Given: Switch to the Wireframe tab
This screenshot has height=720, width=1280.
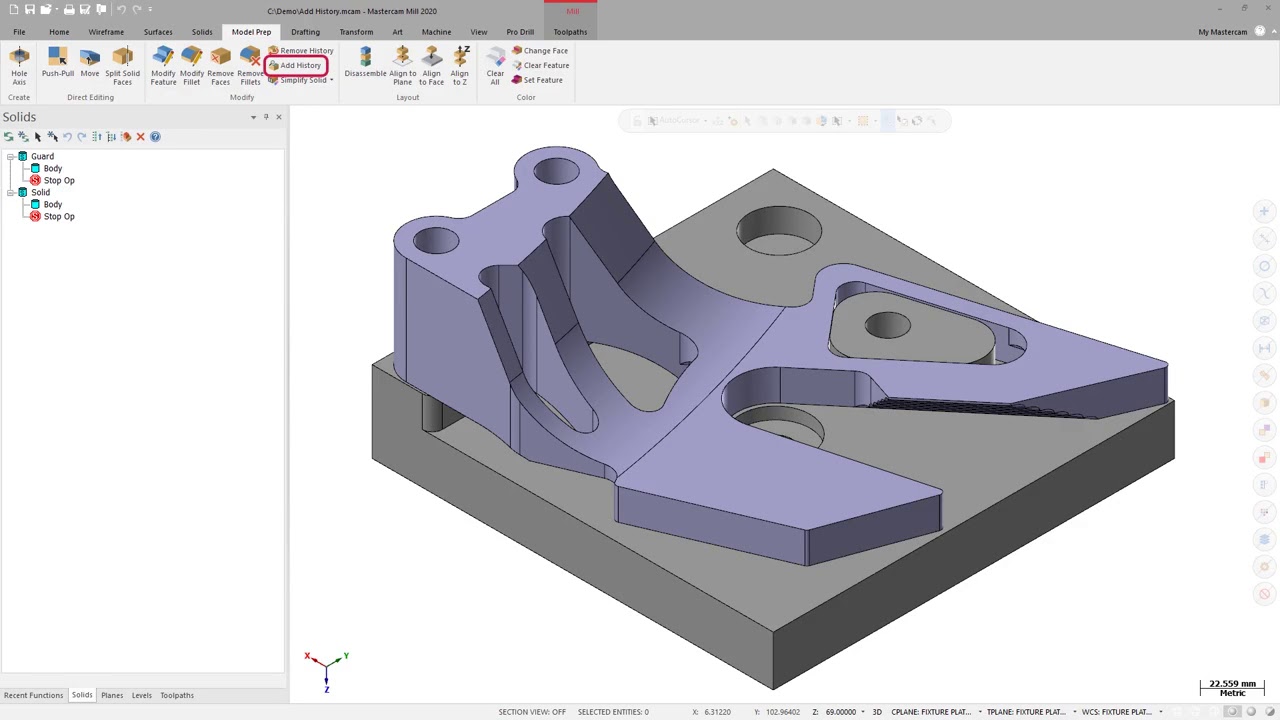Looking at the screenshot, I should pyautogui.click(x=106, y=32).
